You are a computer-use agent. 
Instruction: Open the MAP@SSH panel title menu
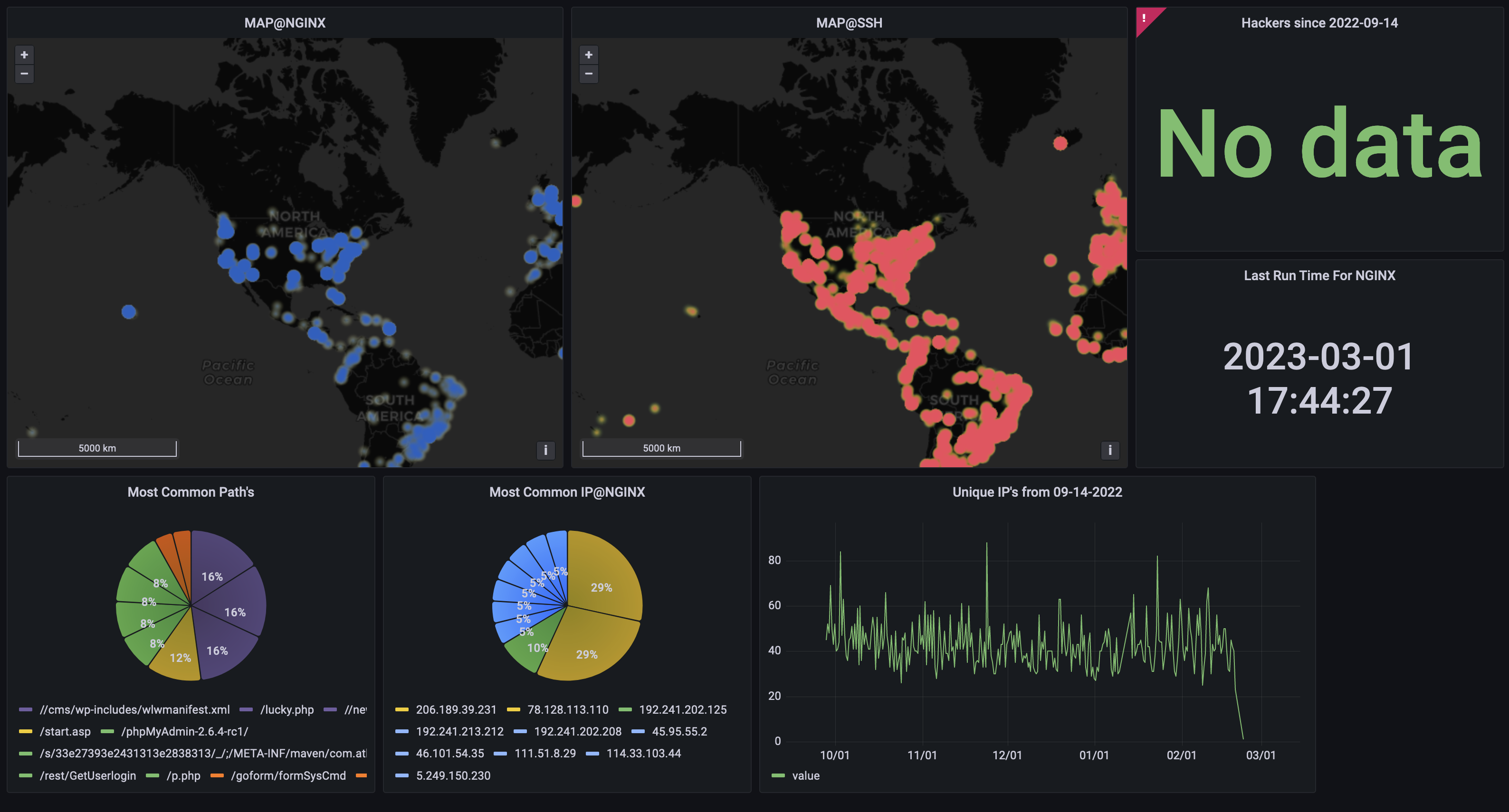(x=849, y=23)
